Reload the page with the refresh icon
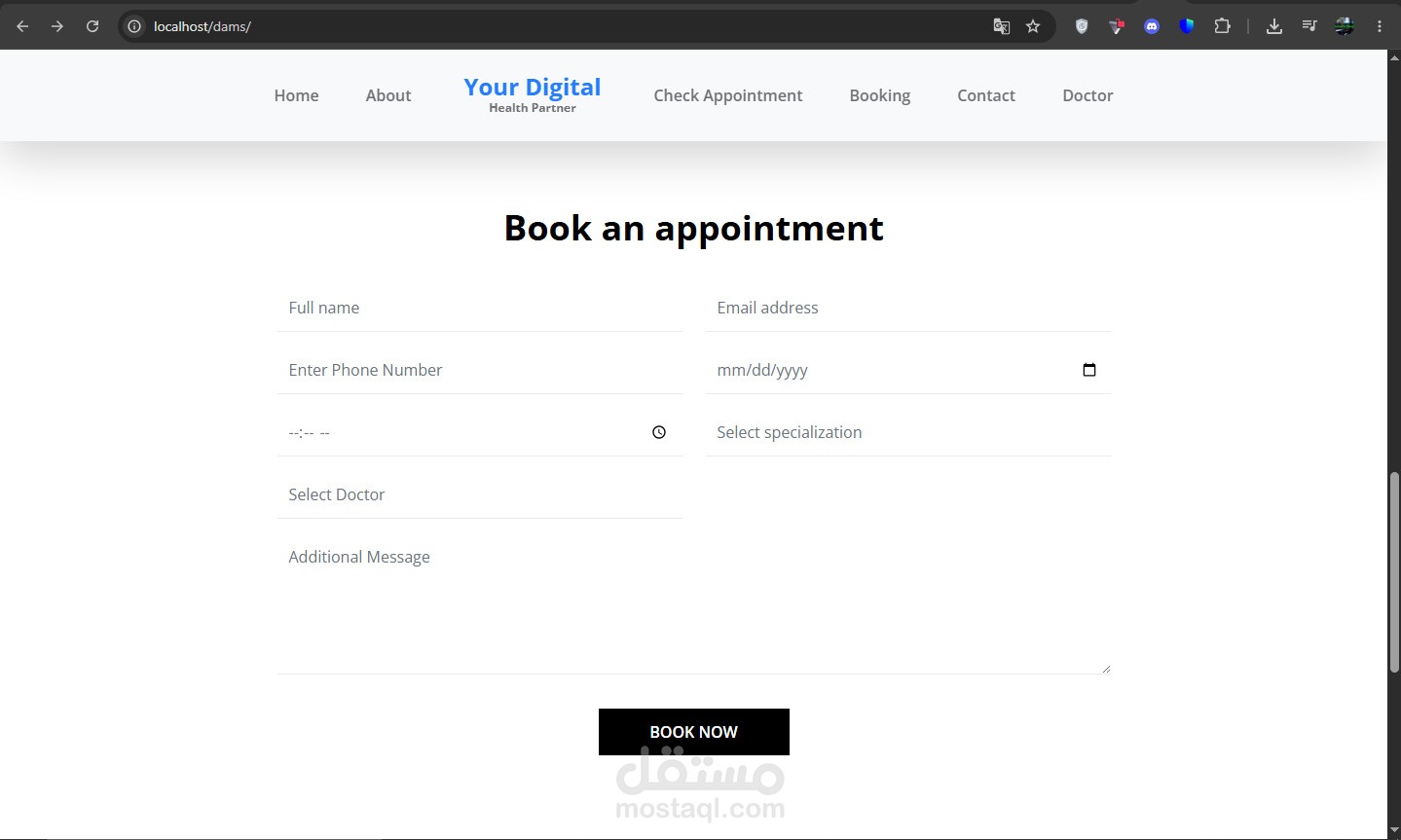The height and width of the screenshot is (840, 1401). coord(92,26)
